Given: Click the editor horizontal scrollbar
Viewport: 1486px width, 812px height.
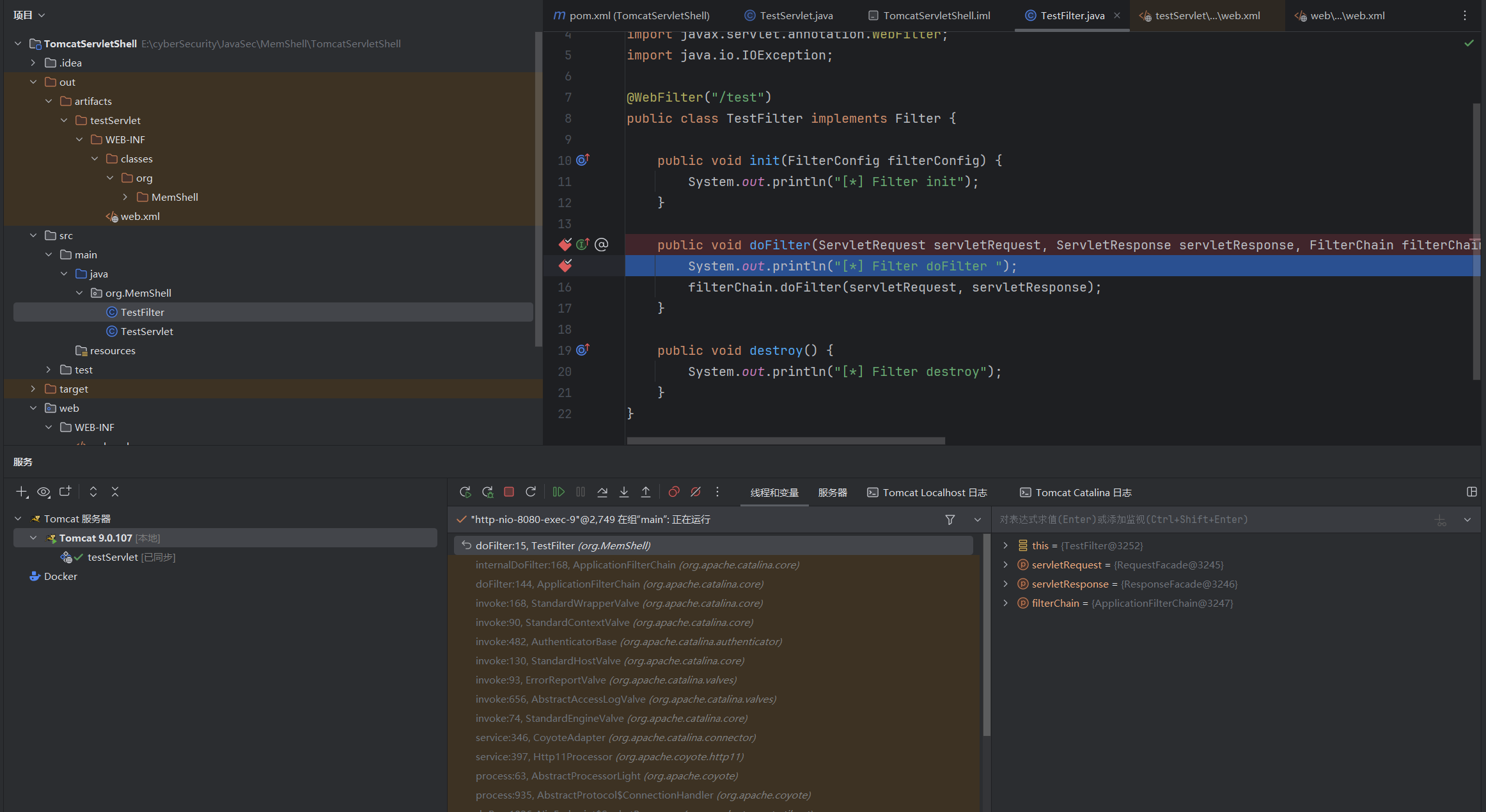Looking at the screenshot, I should click(785, 441).
